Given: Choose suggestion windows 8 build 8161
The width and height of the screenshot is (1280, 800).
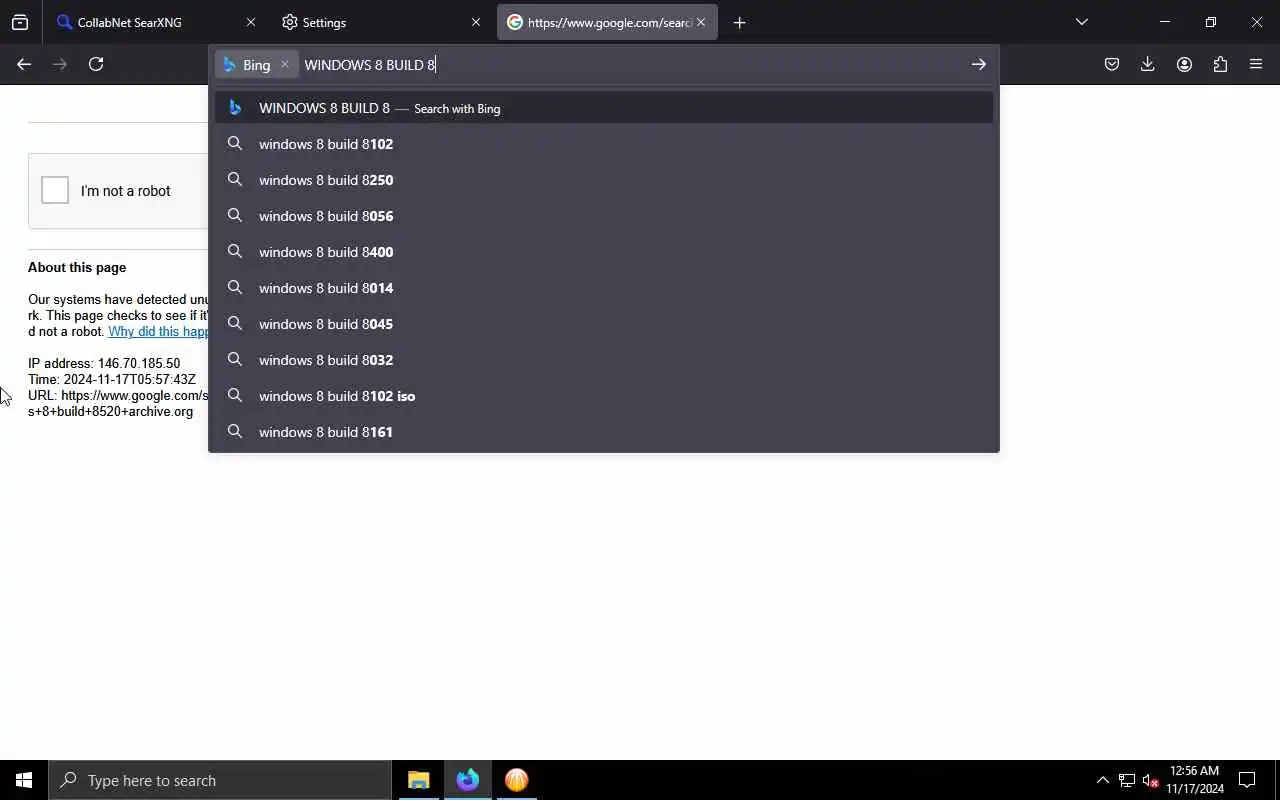Looking at the screenshot, I should point(604,432).
